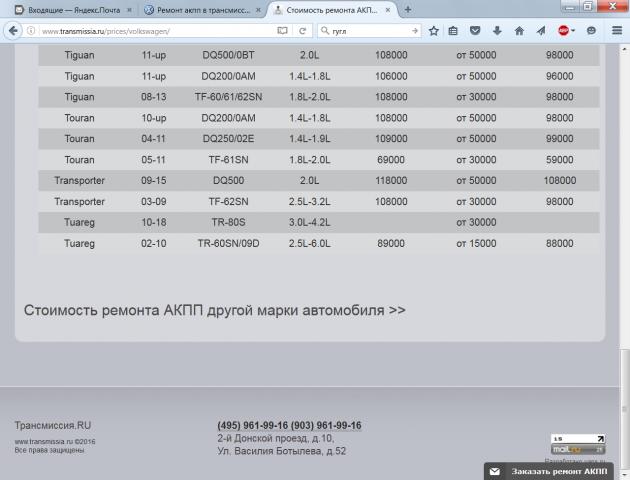Open a new tab with plus button

pos(407,10)
